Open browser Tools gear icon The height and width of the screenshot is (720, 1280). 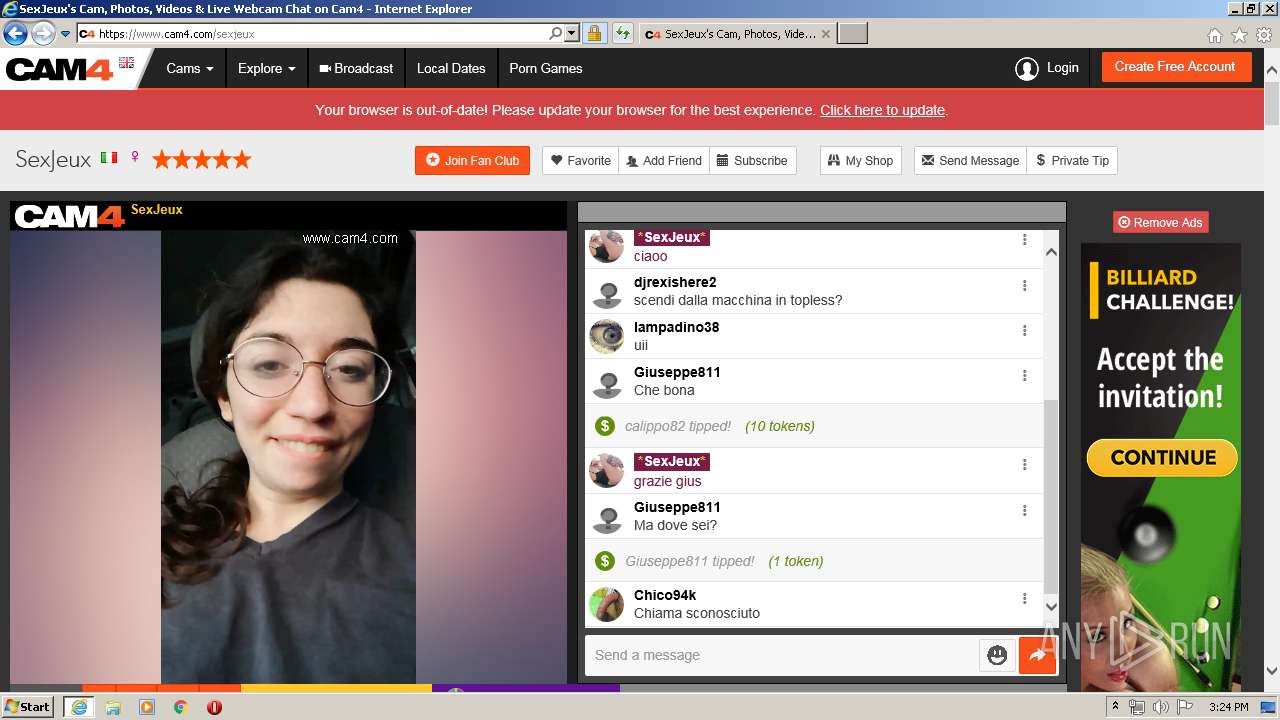click(x=1264, y=35)
